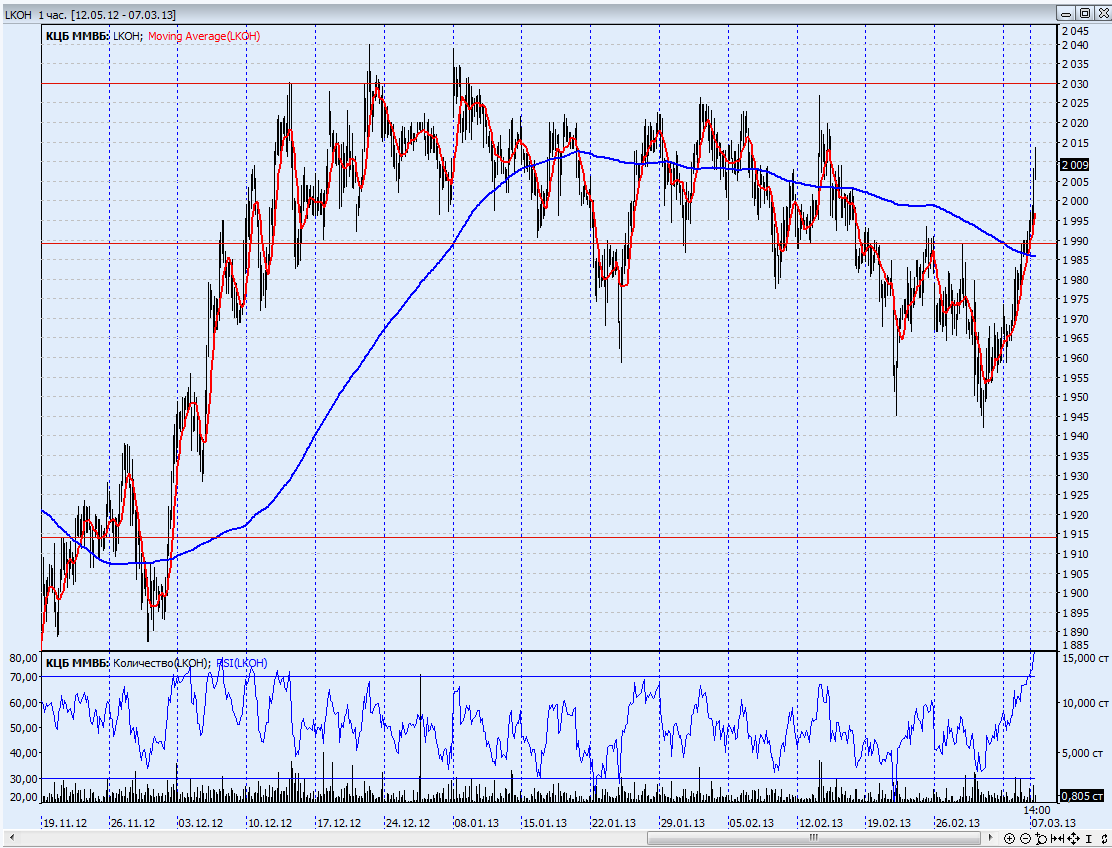
Task: Click the 19.02.13 date label
Action: coord(889,823)
